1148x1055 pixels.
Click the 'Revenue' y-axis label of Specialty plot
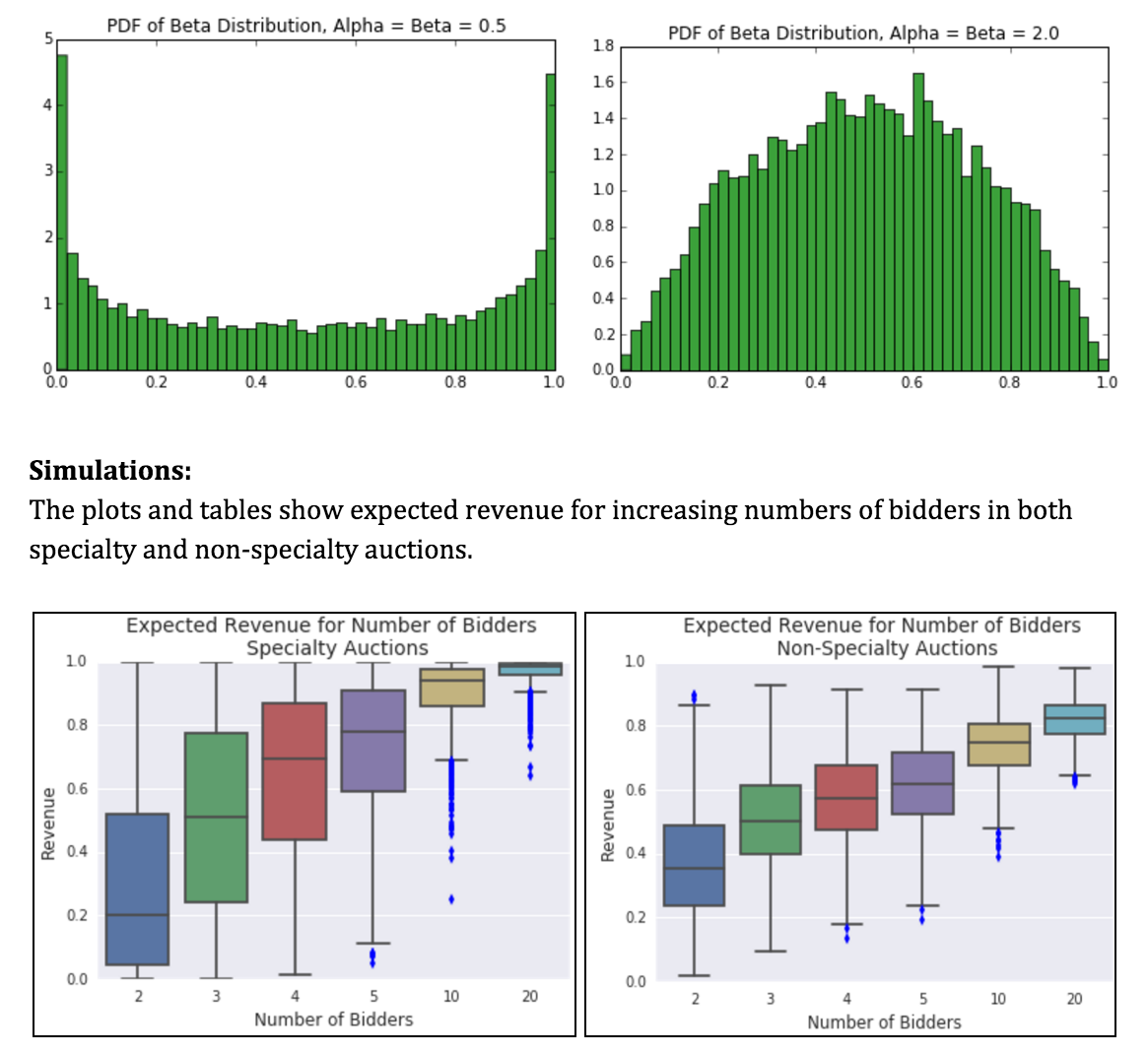click(47, 823)
